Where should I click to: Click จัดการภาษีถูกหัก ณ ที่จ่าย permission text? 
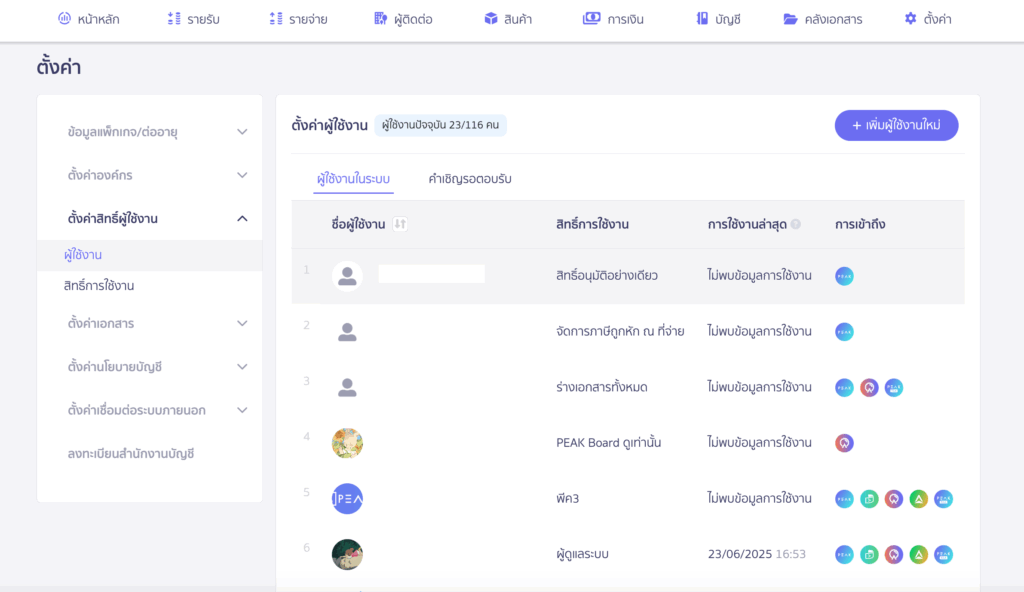[x=620, y=331]
